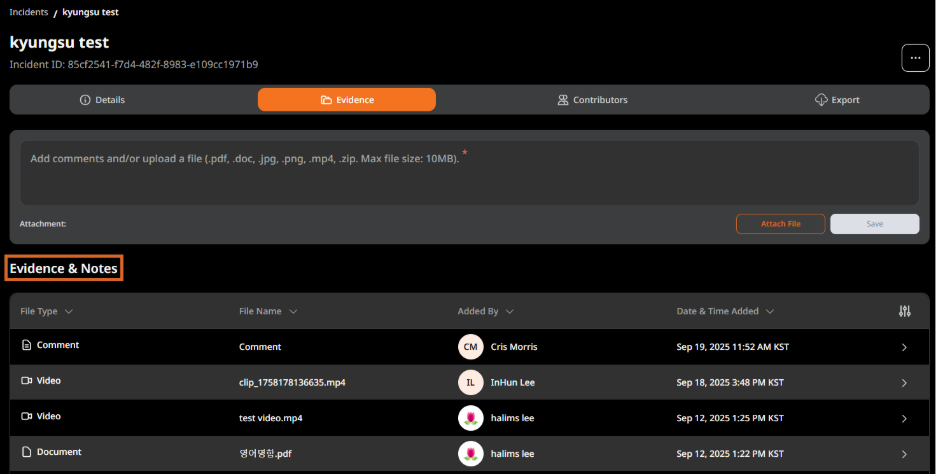Image resolution: width=936 pixels, height=474 pixels.
Task: Sort by File Type column
Action: (x=46, y=311)
